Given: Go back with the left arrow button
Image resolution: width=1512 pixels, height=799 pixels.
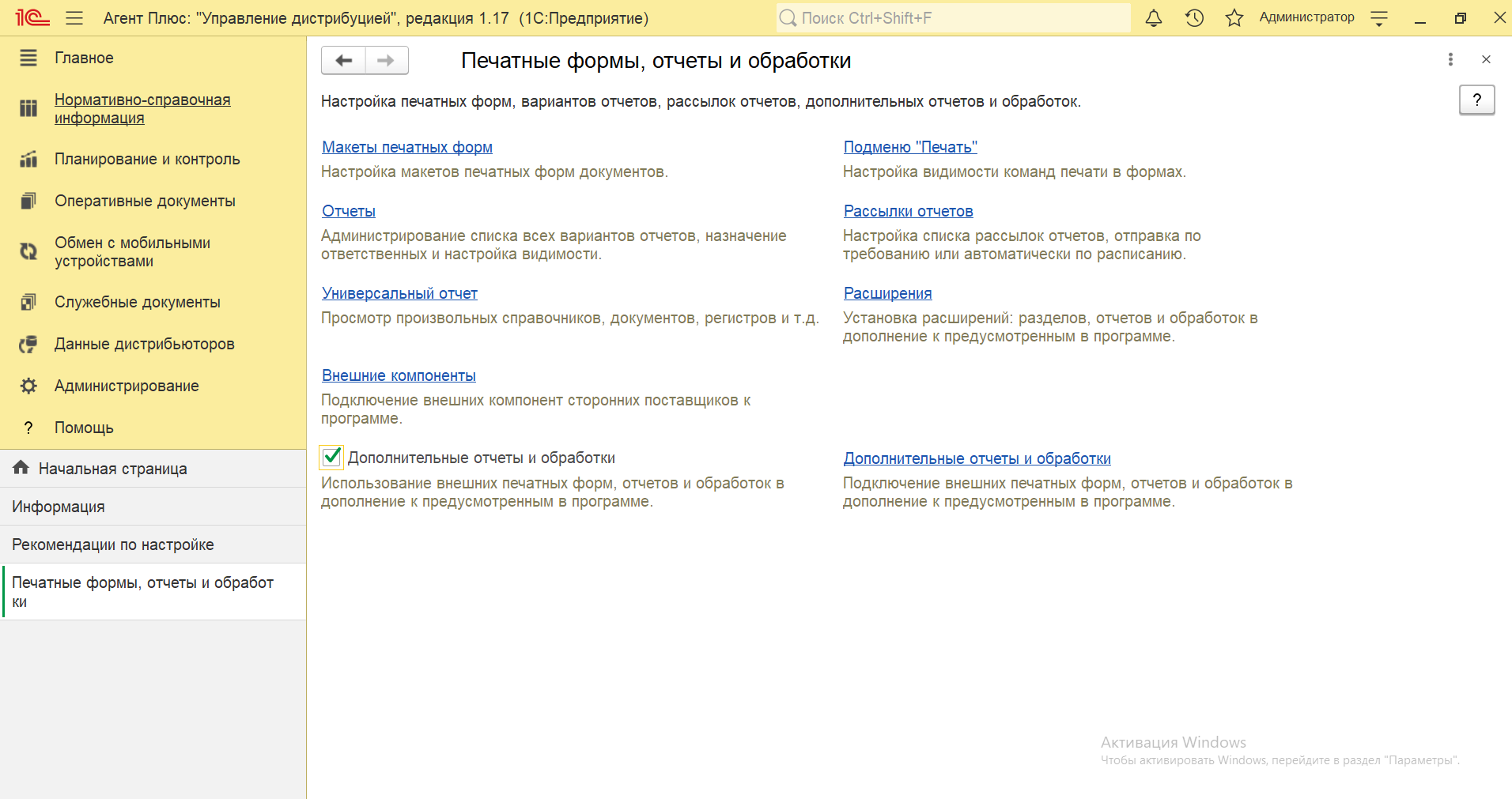Looking at the screenshot, I should (343, 60).
